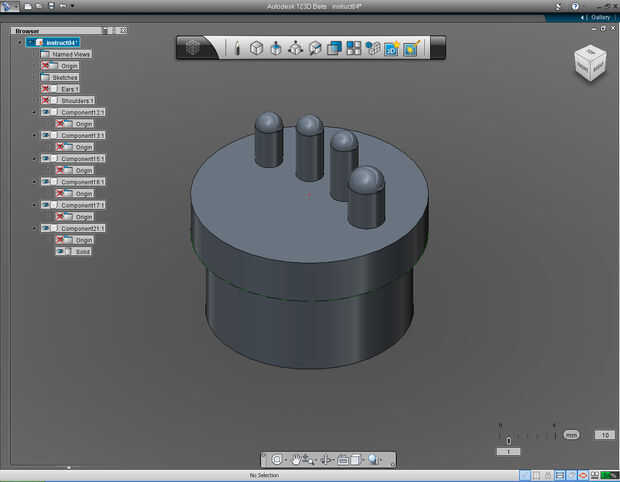Open the Modify move-triad tool
Screen dimensions: 620x482
[295, 48]
